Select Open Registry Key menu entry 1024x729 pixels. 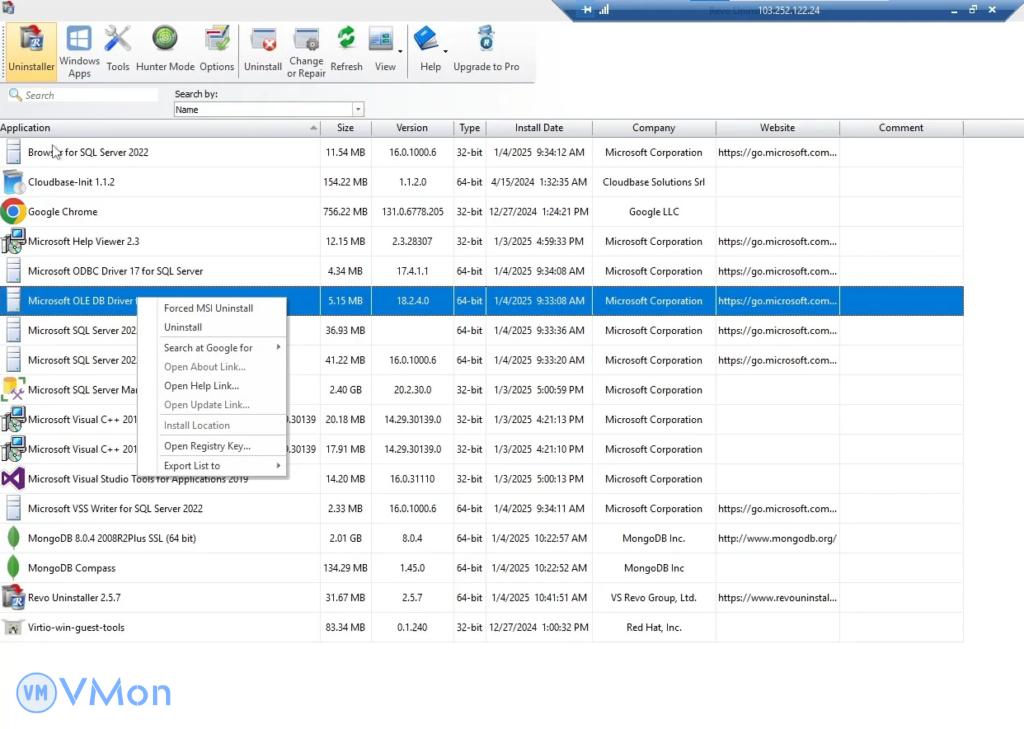point(207,446)
